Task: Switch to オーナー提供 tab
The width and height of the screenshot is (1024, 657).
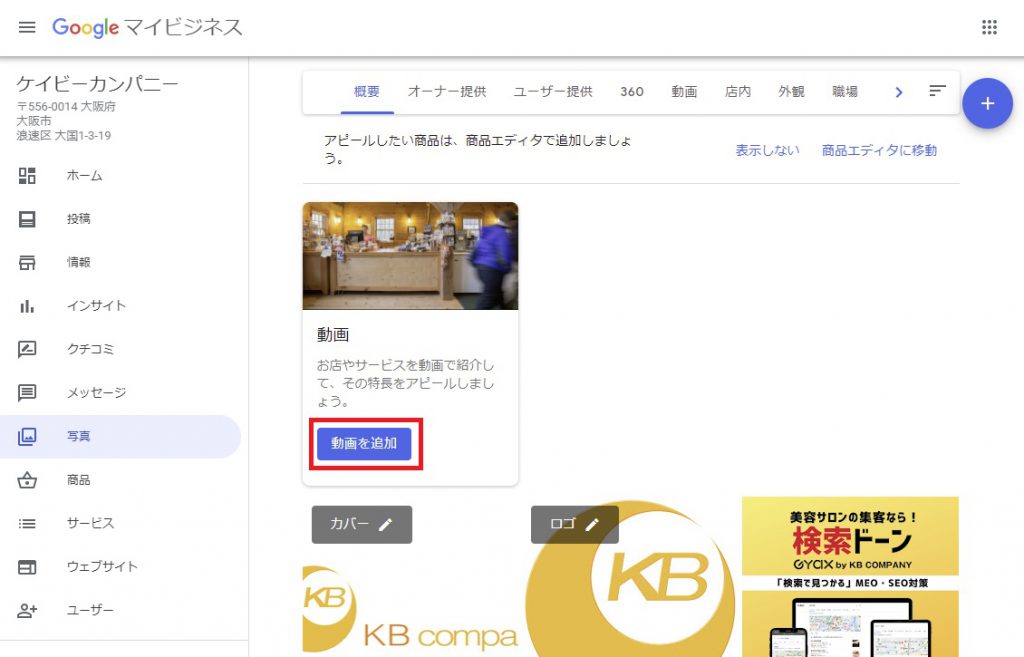Action: 447,92
